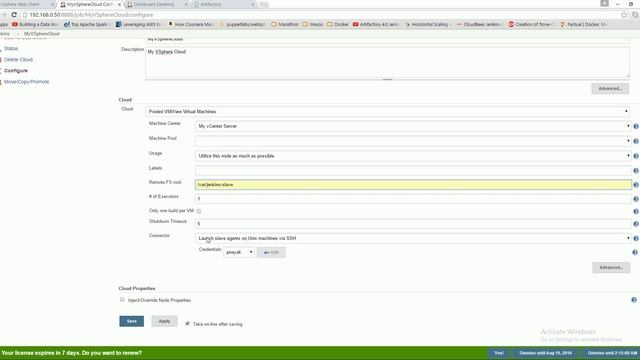Open help for # of Executors
Viewport: 640px width, 360px height.
click(x=636, y=199)
